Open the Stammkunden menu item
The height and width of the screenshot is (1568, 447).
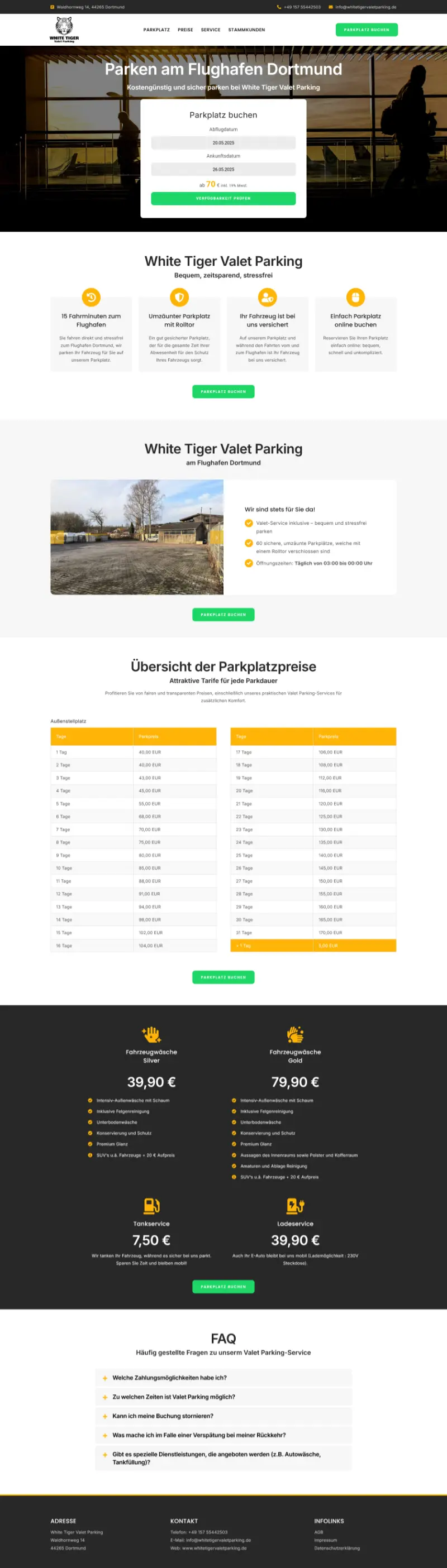(246, 30)
